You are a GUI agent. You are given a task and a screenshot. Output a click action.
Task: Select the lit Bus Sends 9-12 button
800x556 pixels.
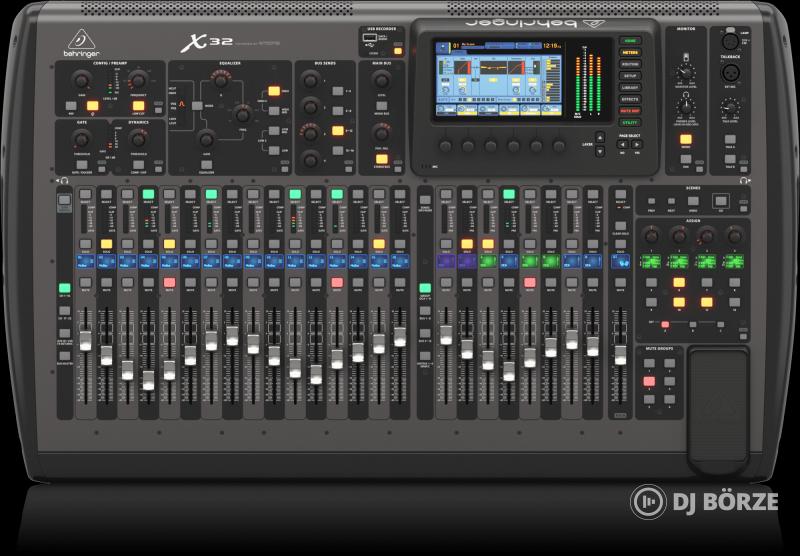click(x=338, y=131)
